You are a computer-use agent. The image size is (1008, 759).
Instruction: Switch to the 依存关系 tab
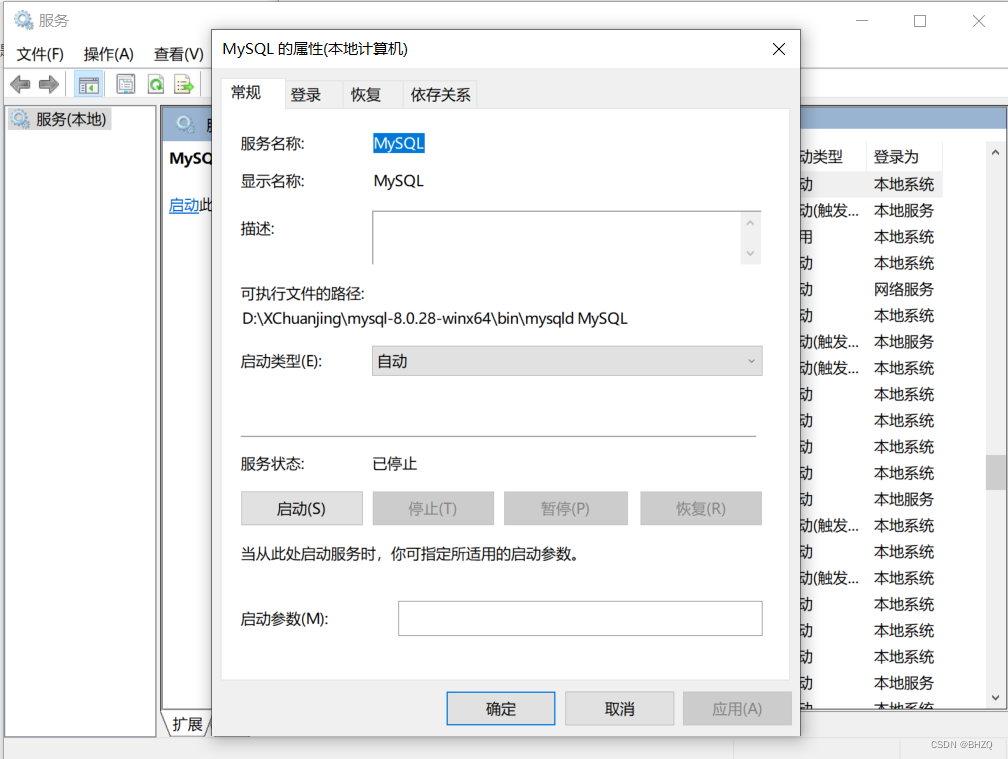[x=440, y=95]
